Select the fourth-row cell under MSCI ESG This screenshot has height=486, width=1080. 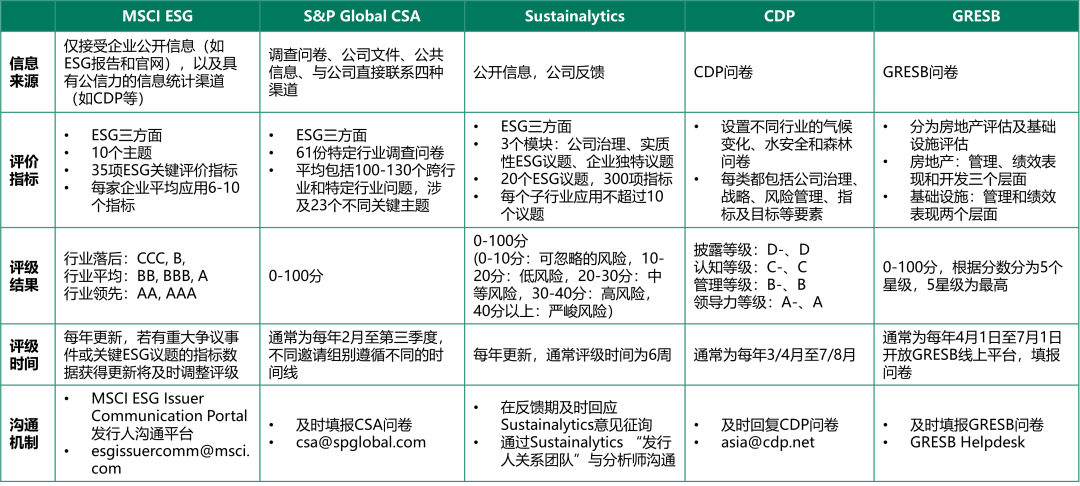click(x=157, y=354)
